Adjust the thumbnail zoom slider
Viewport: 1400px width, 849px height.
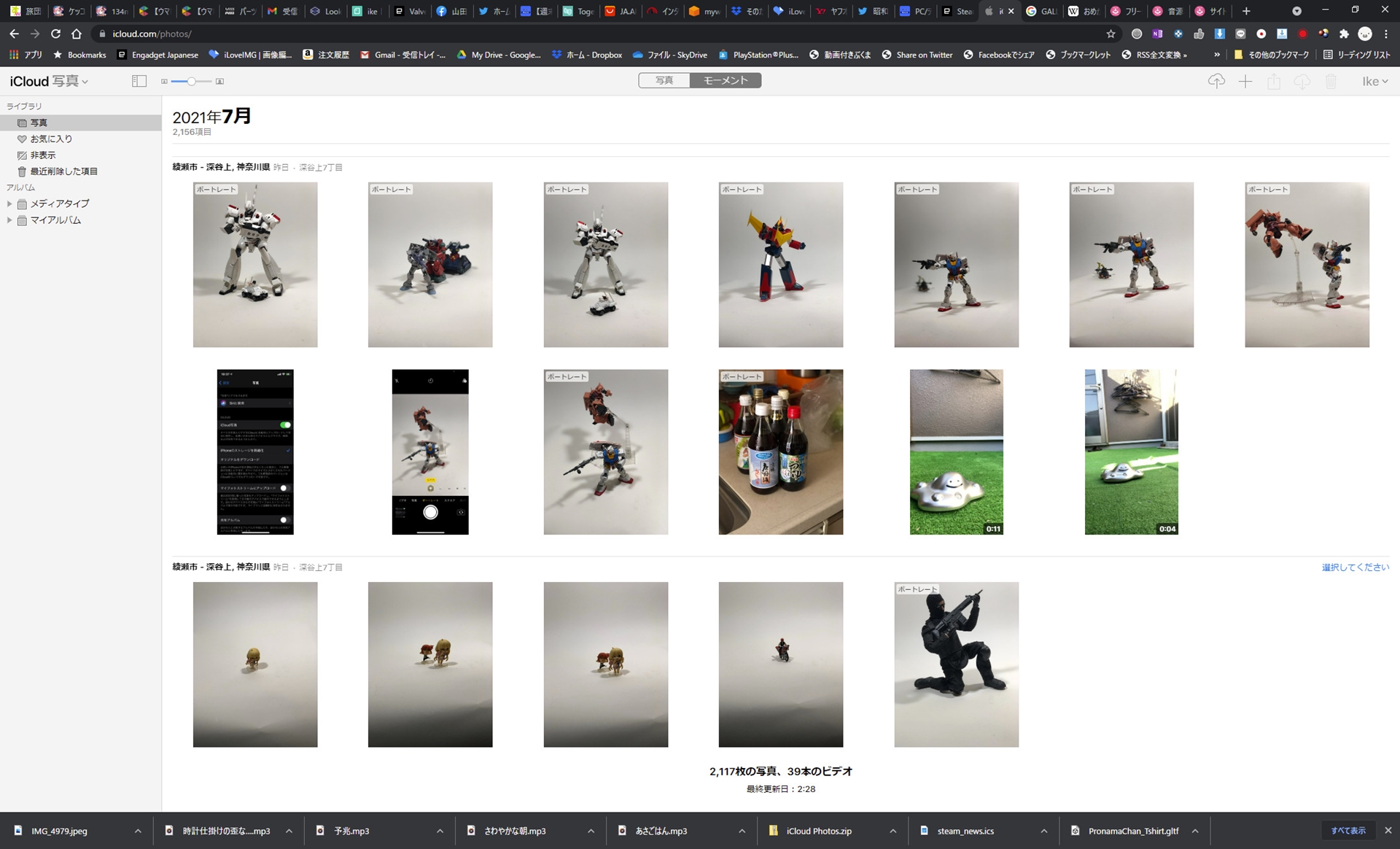[191, 82]
